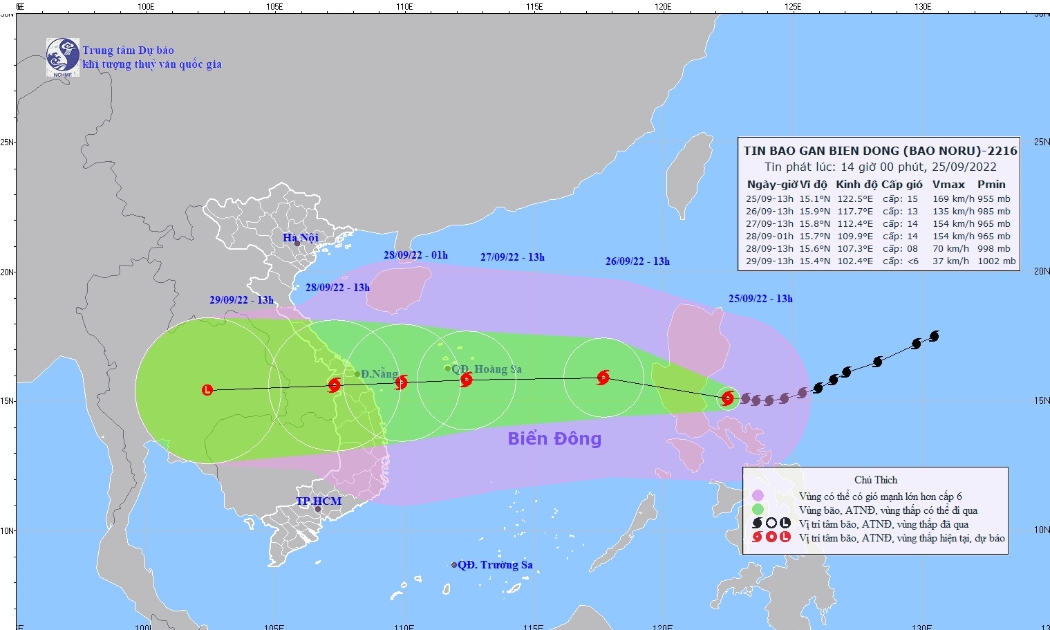Click the 'TP.HCM' city label
The width and height of the screenshot is (1050, 630).
click(x=319, y=501)
